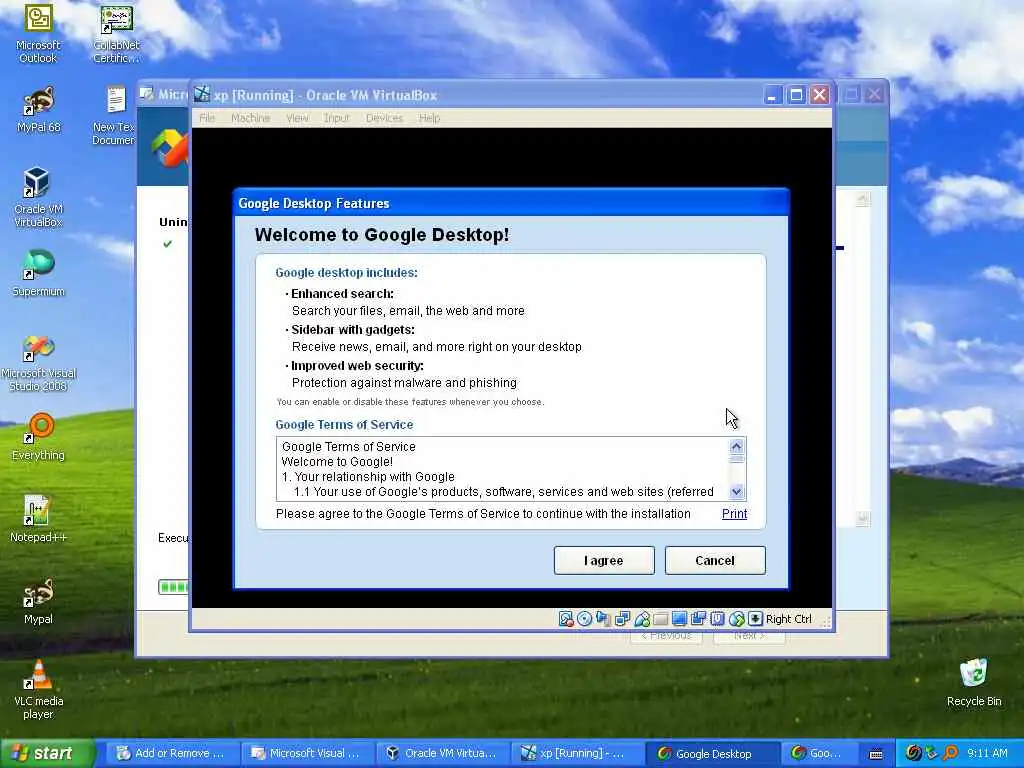Click the Previous button in background installer window

tap(666, 636)
